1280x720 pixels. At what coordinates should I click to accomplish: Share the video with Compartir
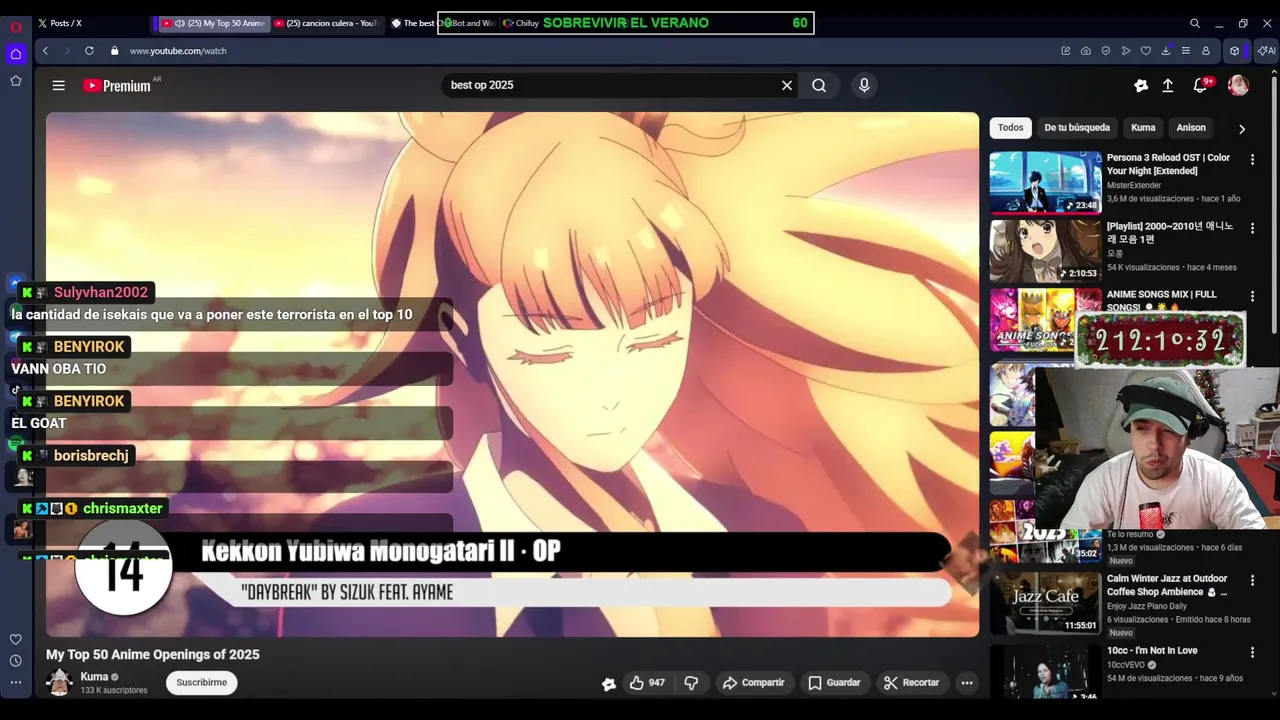click(753, 683)
